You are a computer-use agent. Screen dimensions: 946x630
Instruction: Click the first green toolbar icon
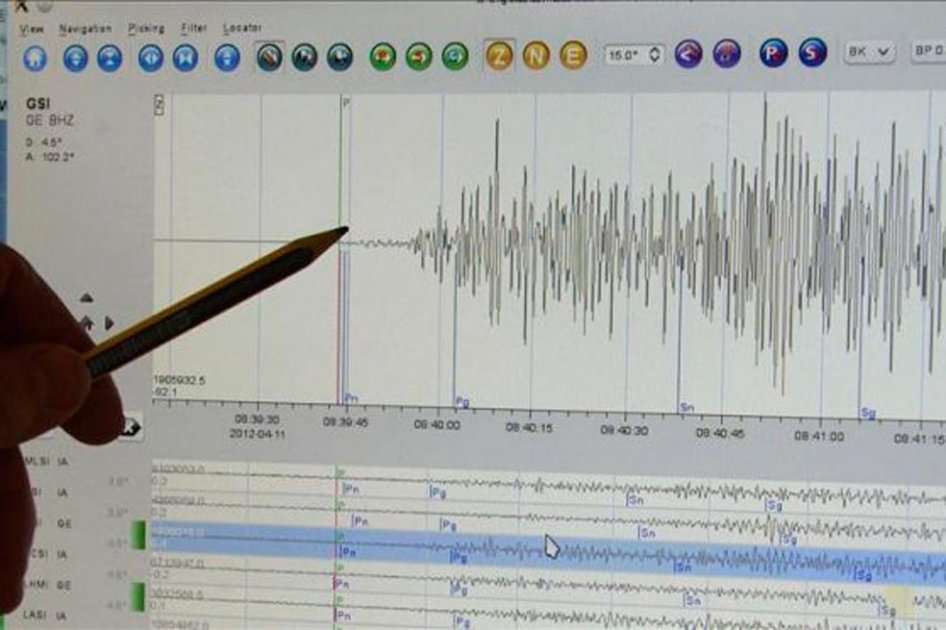383,57
